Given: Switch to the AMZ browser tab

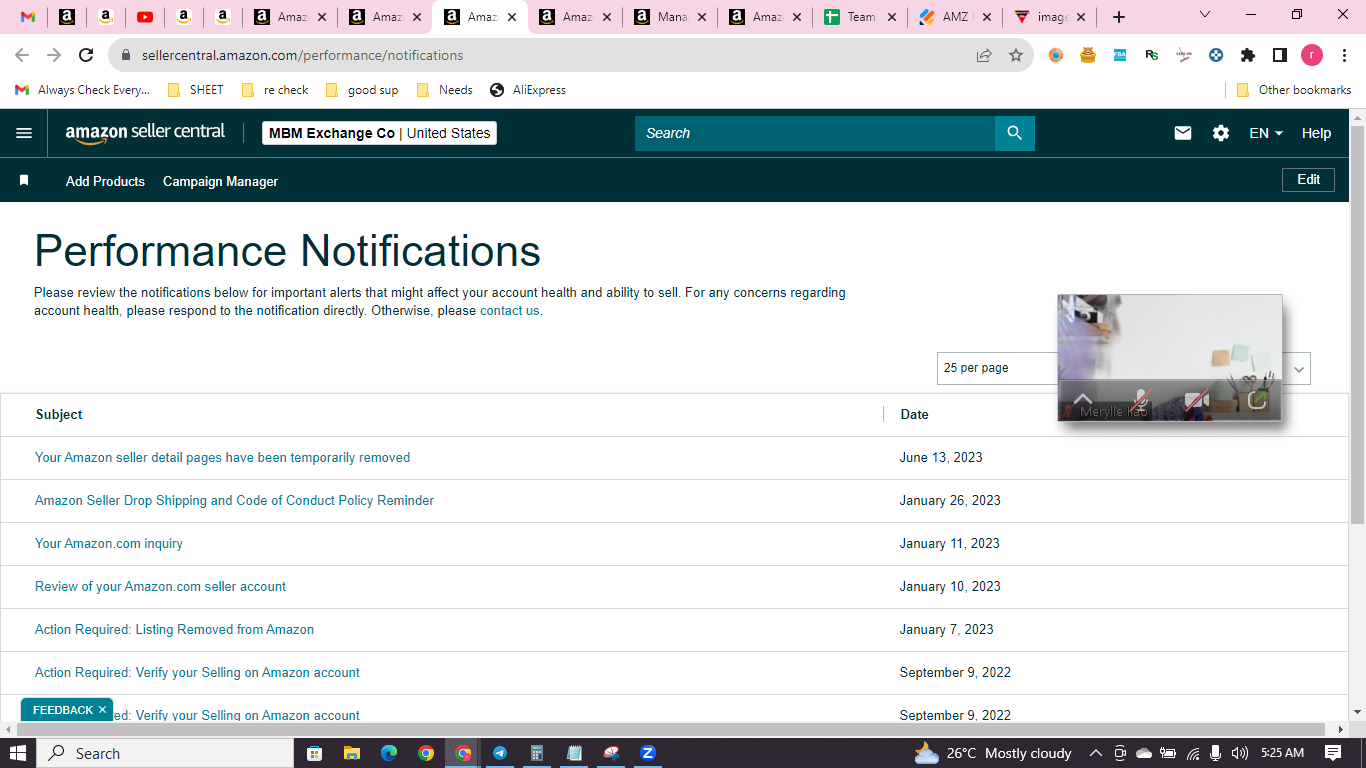Looking at the screenshot, I should tap(955, 17).
